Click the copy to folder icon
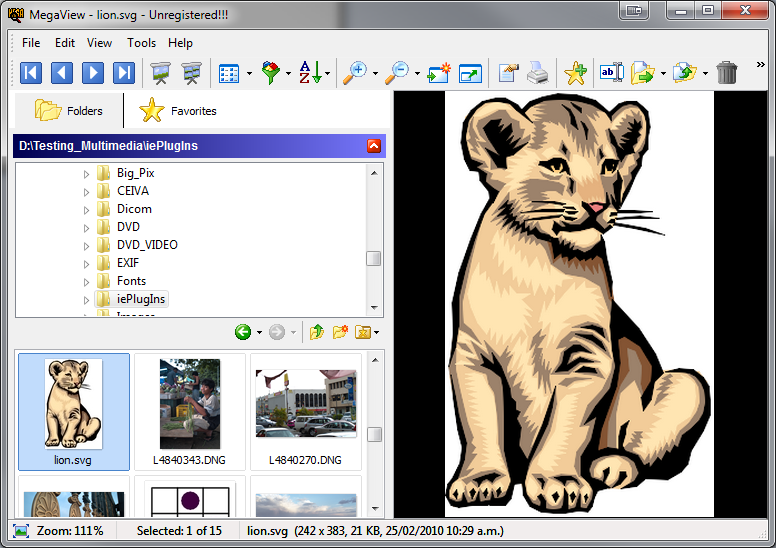776x548 pixels. tap(643, 73)
